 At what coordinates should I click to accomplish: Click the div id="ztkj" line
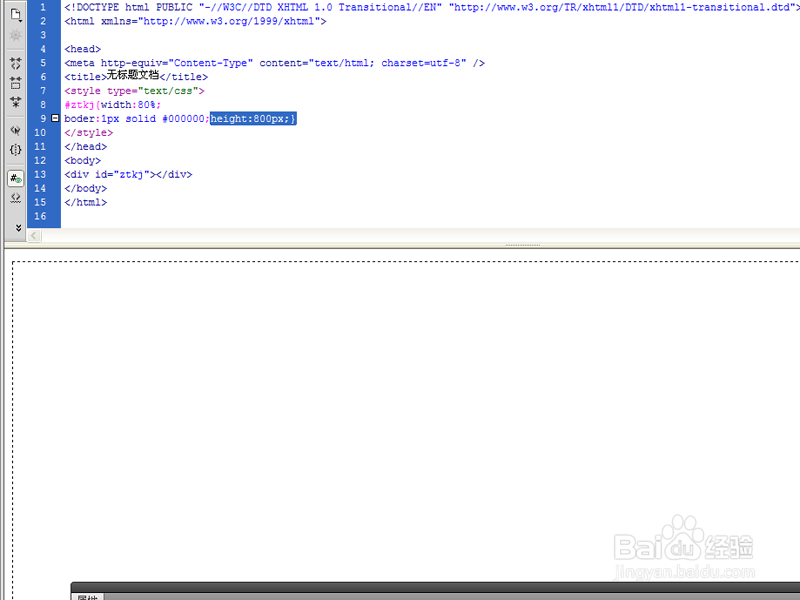point(129,174)
